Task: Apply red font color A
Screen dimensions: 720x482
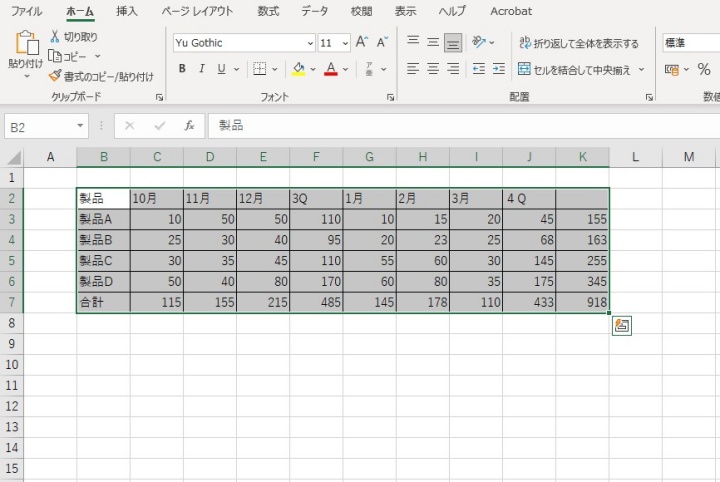Action: [331, 69]
